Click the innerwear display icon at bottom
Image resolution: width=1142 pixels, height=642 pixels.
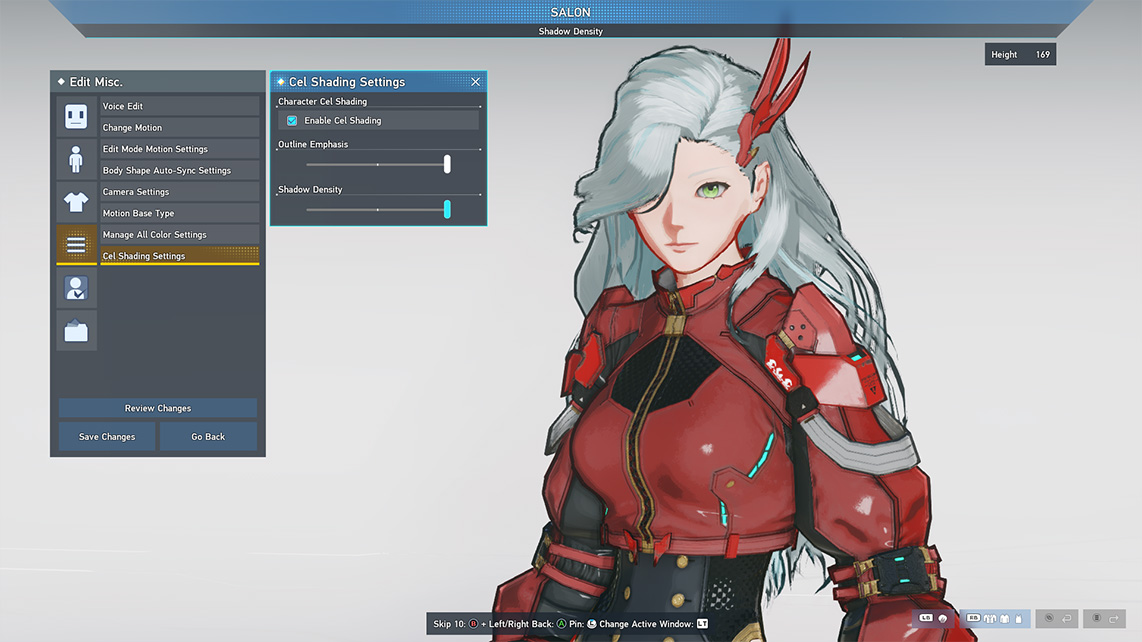pos(1019,618)
